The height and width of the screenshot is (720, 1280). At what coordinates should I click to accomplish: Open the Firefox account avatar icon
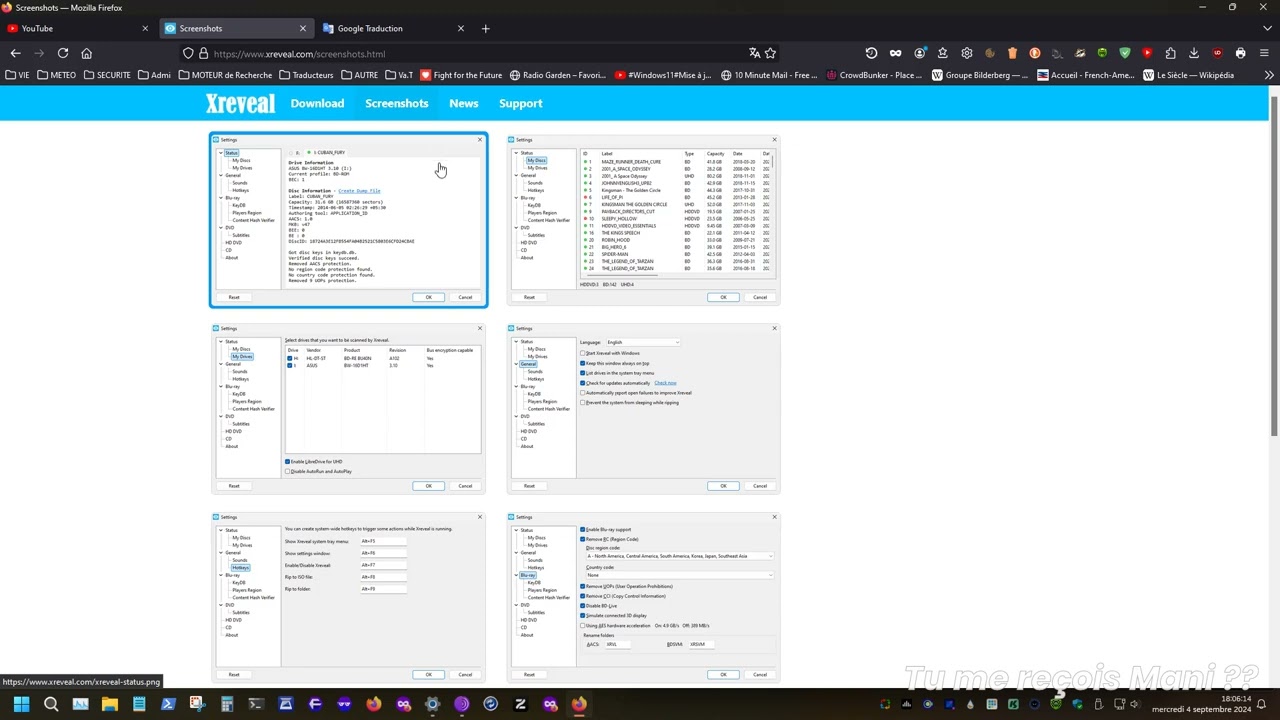tap(919, 53)
